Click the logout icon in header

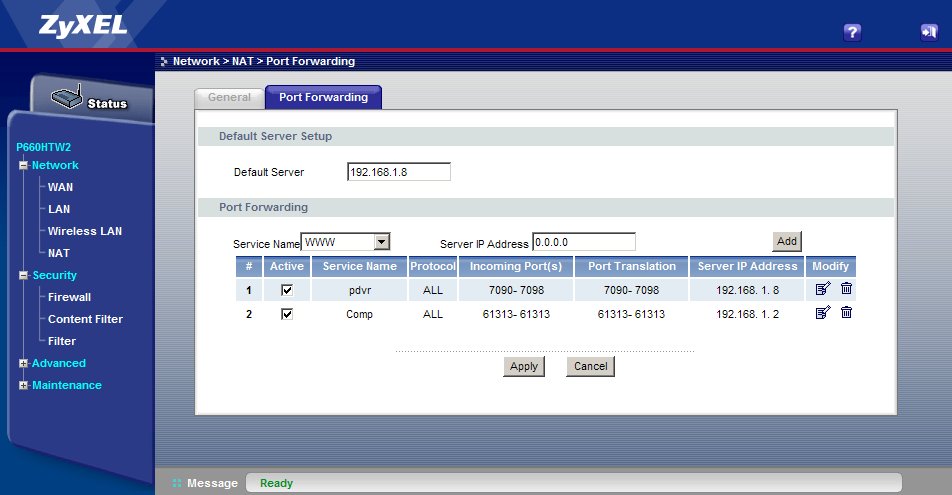pos(928,32)
